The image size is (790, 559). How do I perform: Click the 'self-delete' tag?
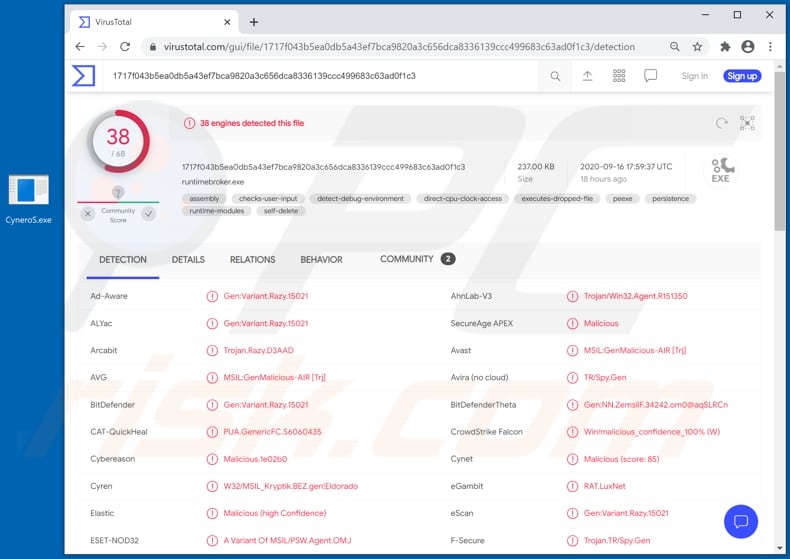pyautogui.click(x=281, y=211)
